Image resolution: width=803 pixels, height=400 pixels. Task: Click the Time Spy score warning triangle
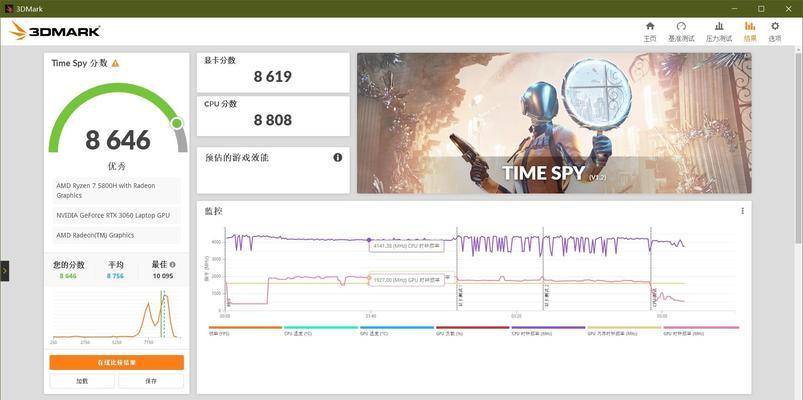[x=115, y=63]
